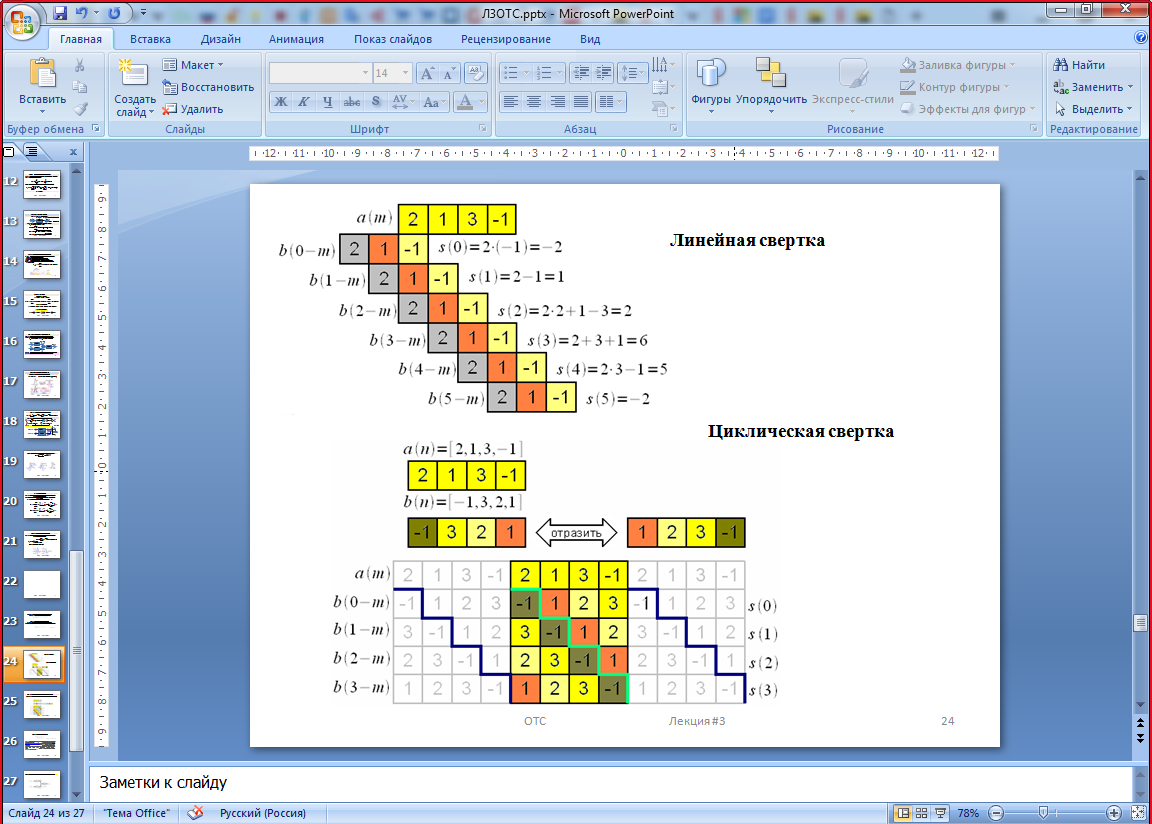1152x824 pixels.
Task: Zoom in with plus button
Action: click(1114, 813)
